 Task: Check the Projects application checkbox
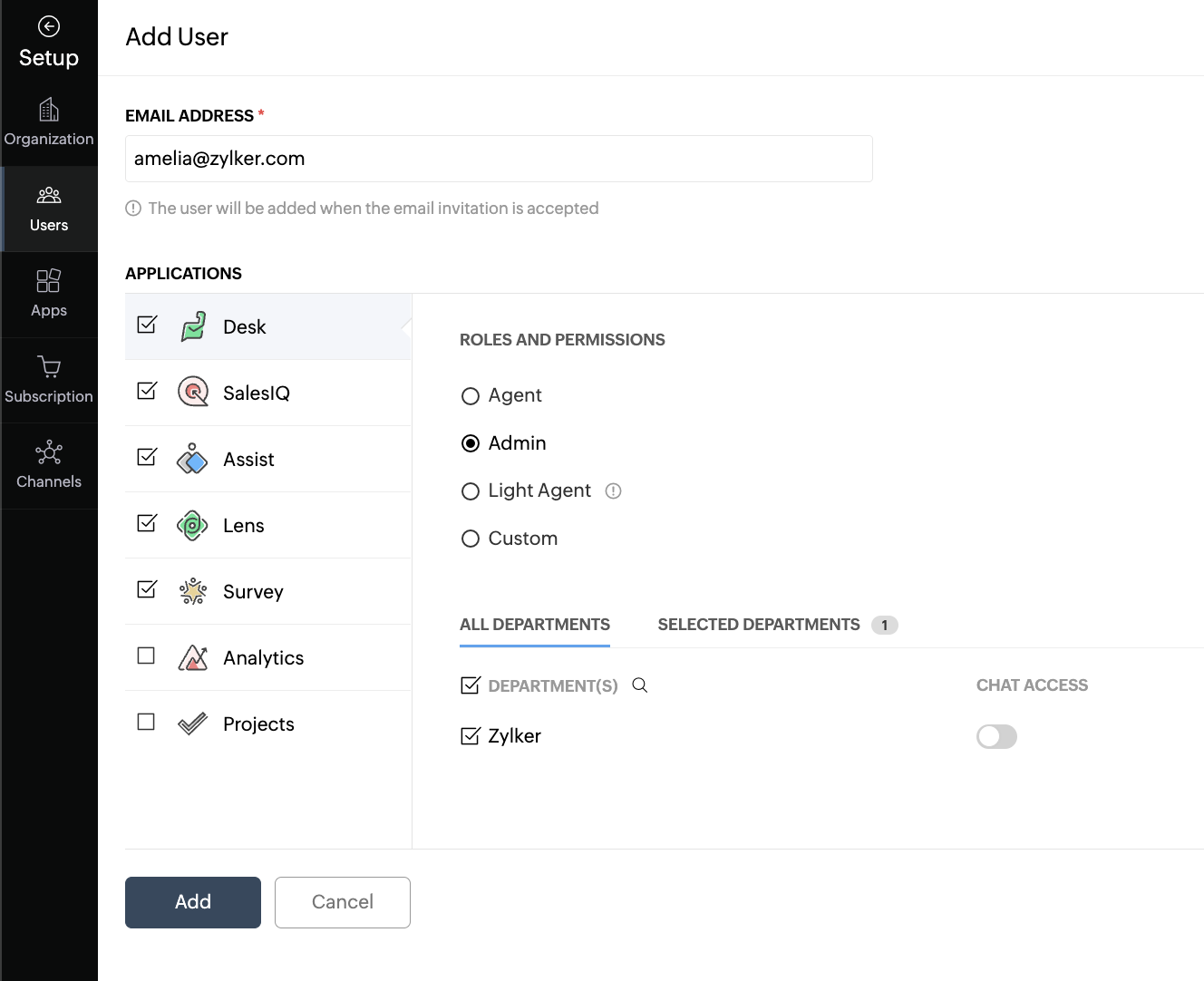click(x=146, y=722)
